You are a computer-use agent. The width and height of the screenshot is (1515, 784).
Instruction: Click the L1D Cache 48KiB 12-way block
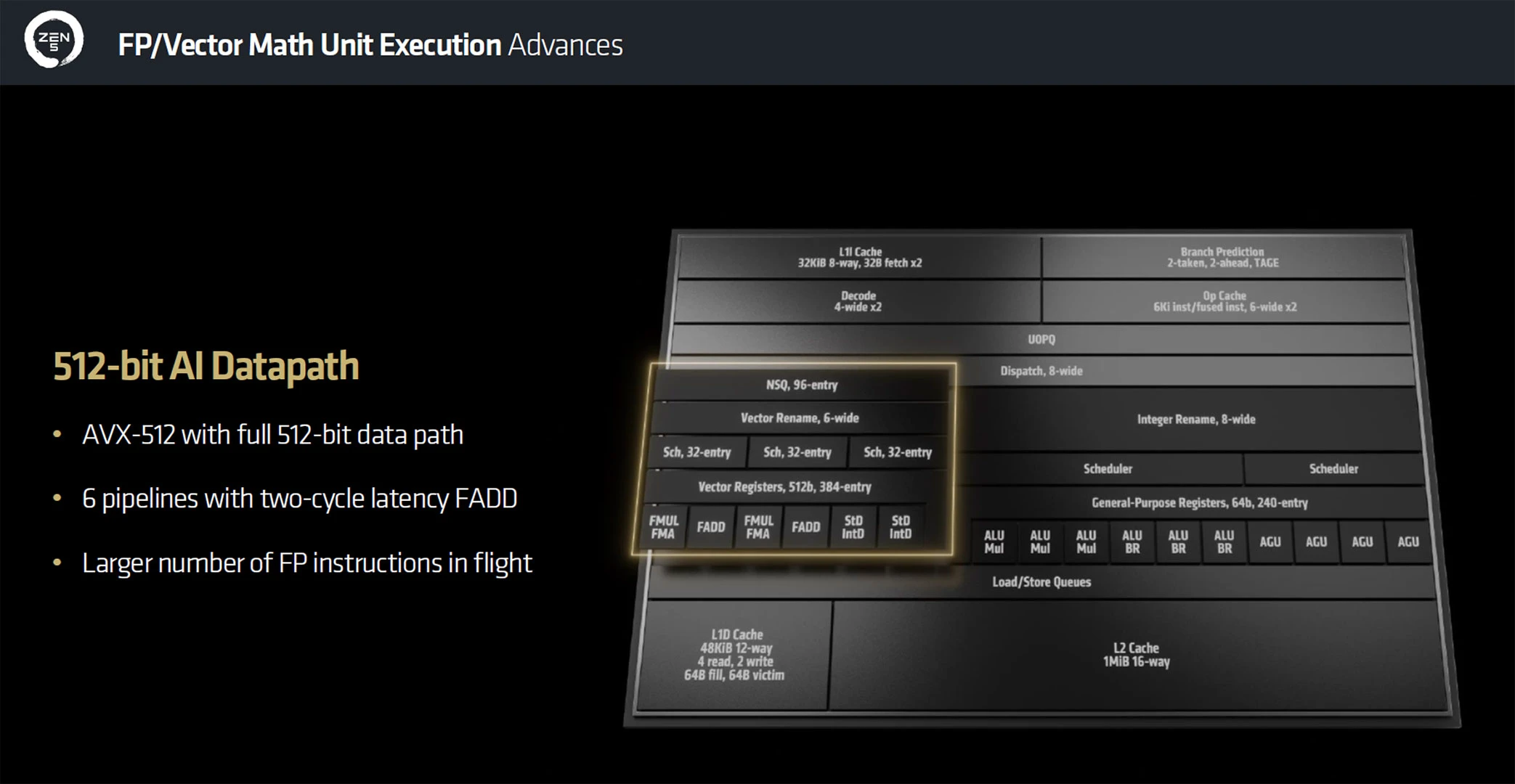[x=734, y=655]
